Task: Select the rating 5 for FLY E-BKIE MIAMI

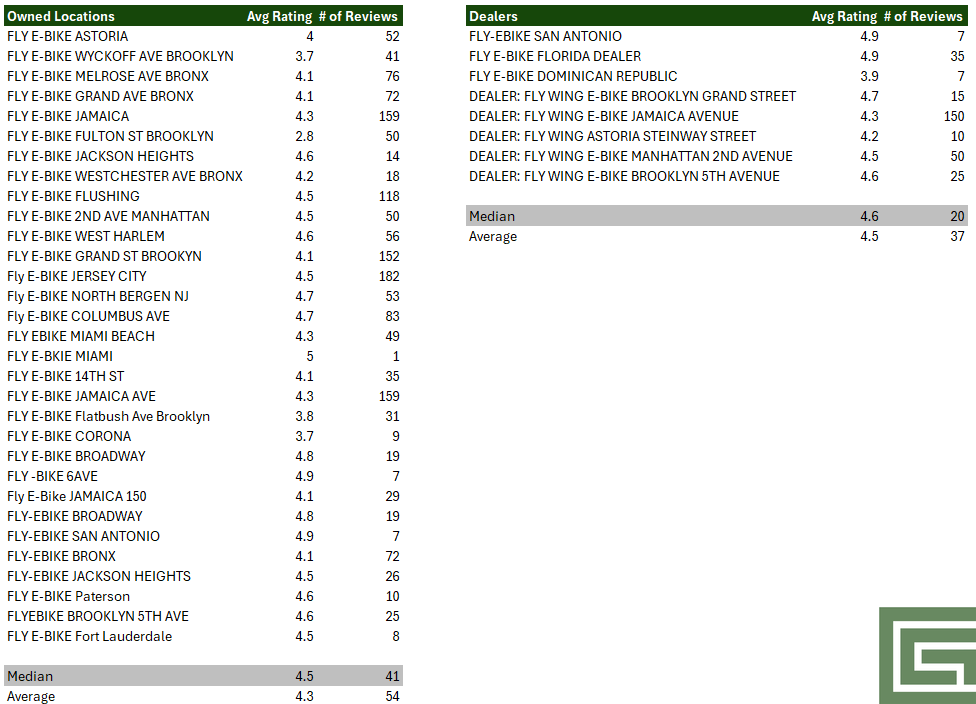Action: (x=310, y=356)
